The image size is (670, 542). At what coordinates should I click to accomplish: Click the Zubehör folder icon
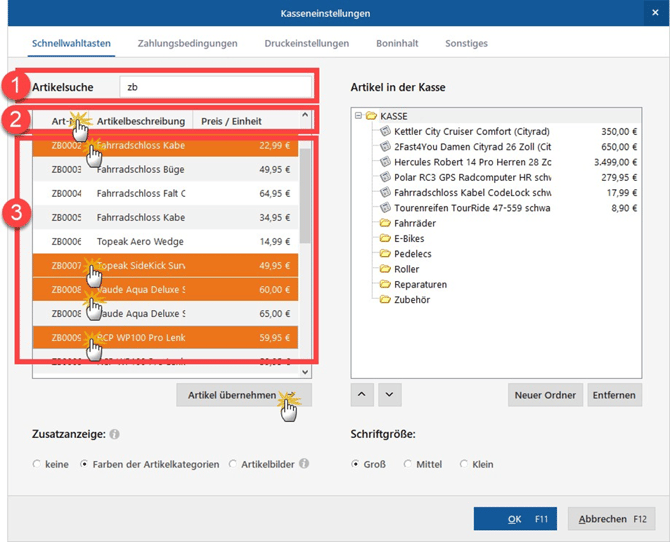[x=385, y=300]
